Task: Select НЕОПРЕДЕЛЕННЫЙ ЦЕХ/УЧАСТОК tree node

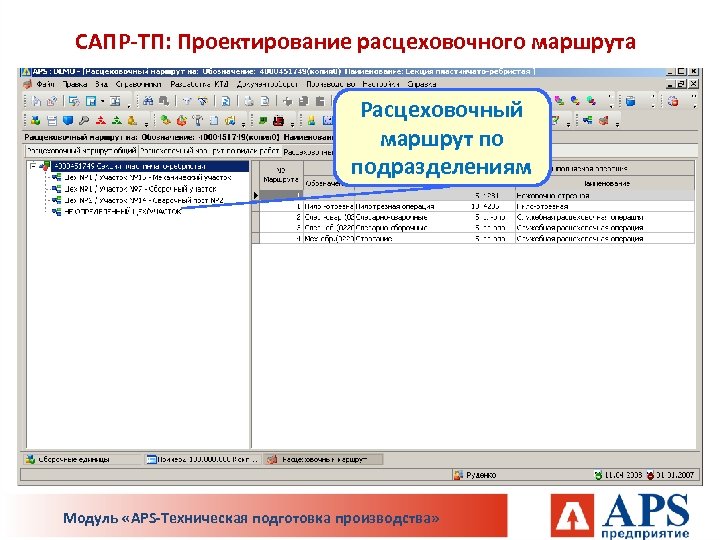Action: (x=123, y=212)
